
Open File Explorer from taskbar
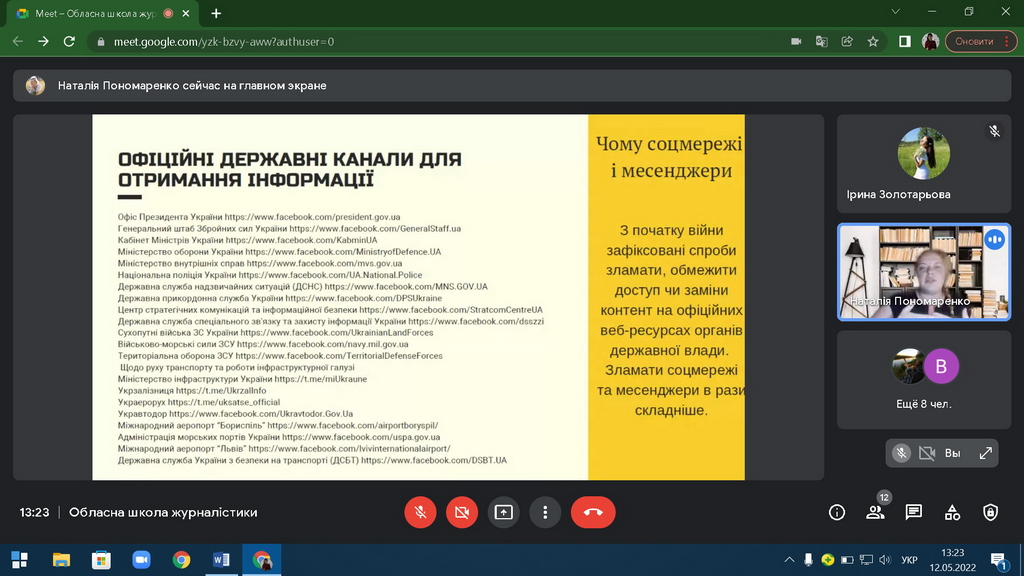[x=61, y=560]
